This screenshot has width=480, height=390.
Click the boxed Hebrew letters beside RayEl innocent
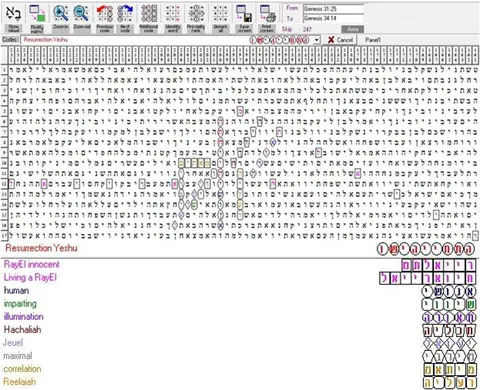click(x=439, y=265)
